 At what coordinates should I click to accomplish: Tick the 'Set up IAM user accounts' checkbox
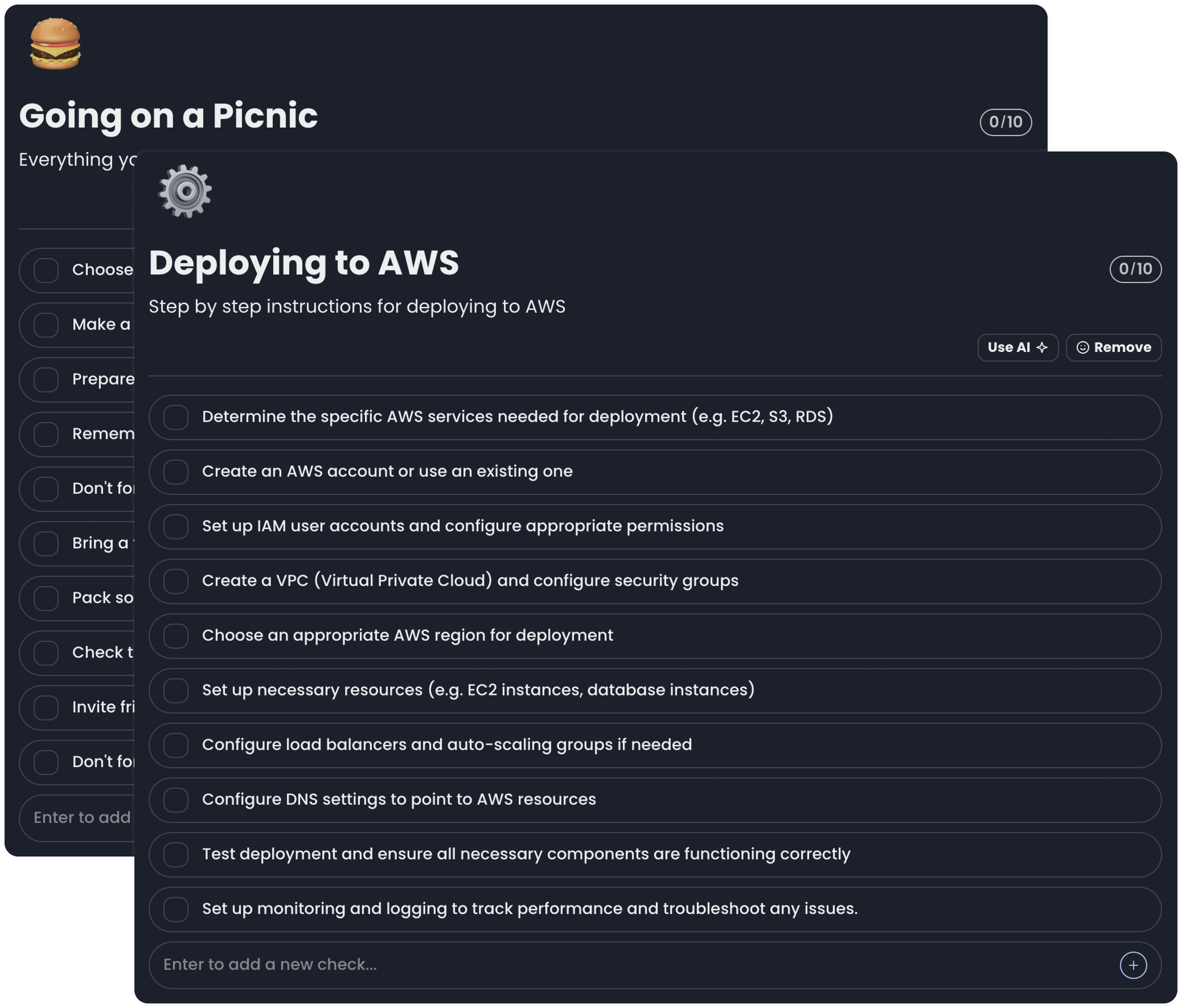[176, 526]
